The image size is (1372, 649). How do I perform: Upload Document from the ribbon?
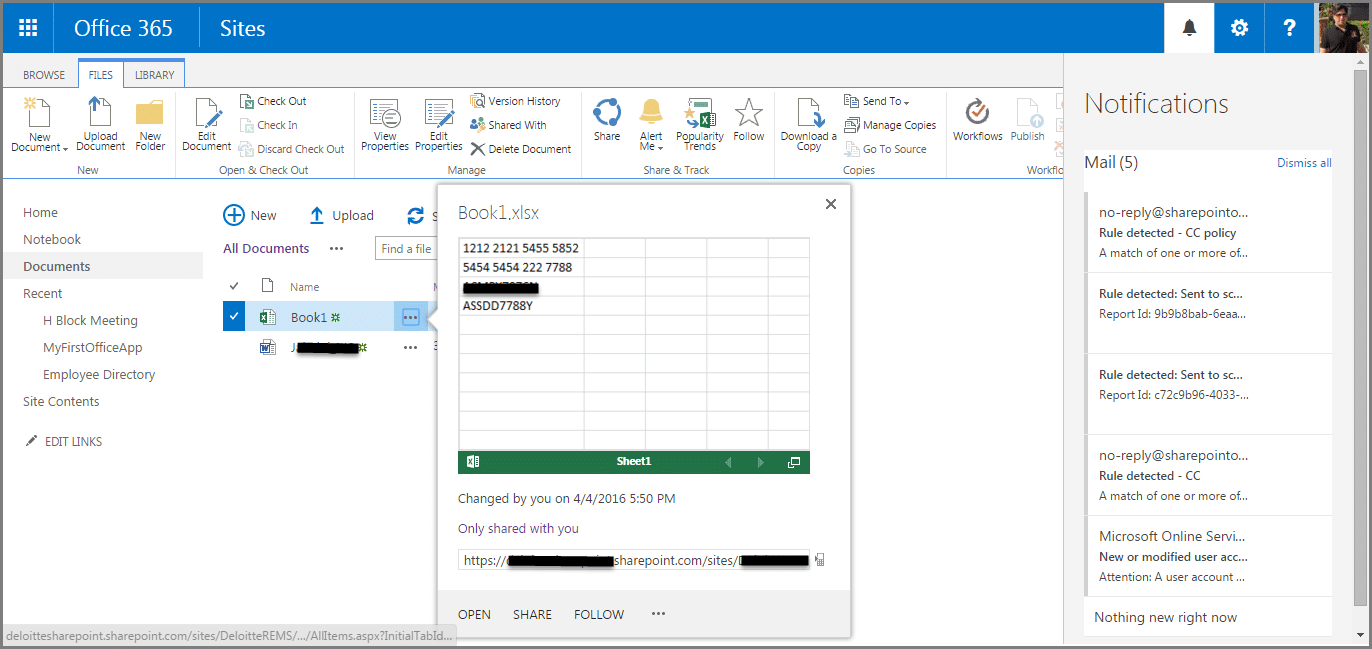click(x=101, y=126)
